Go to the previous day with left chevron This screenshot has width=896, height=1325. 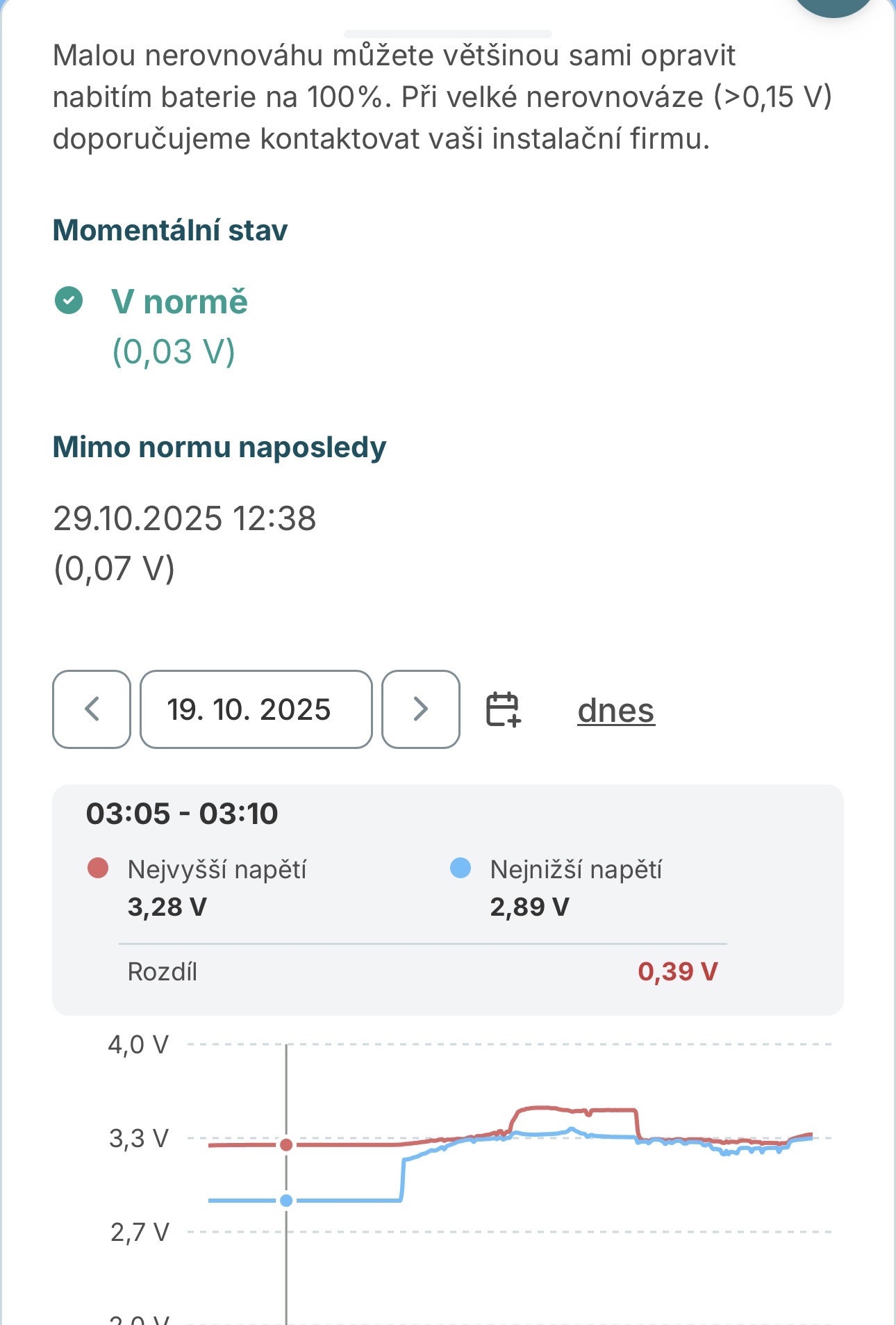[92, 709]
